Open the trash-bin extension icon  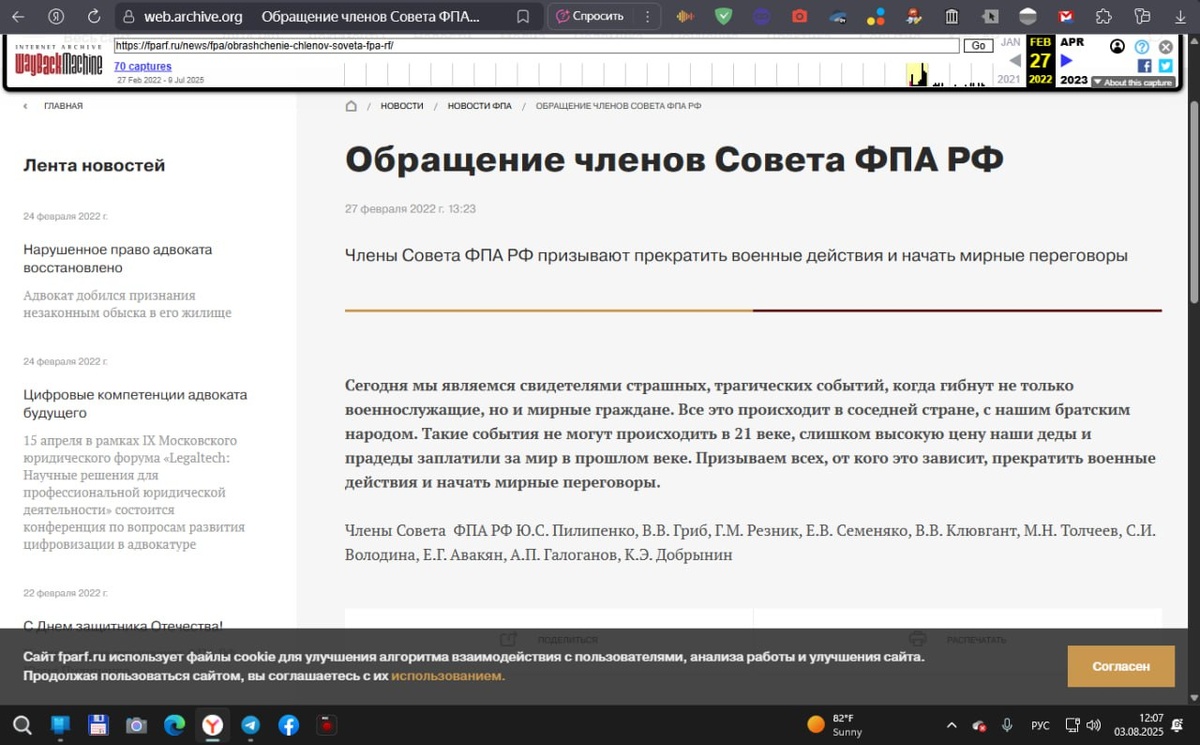click(951, 16)
